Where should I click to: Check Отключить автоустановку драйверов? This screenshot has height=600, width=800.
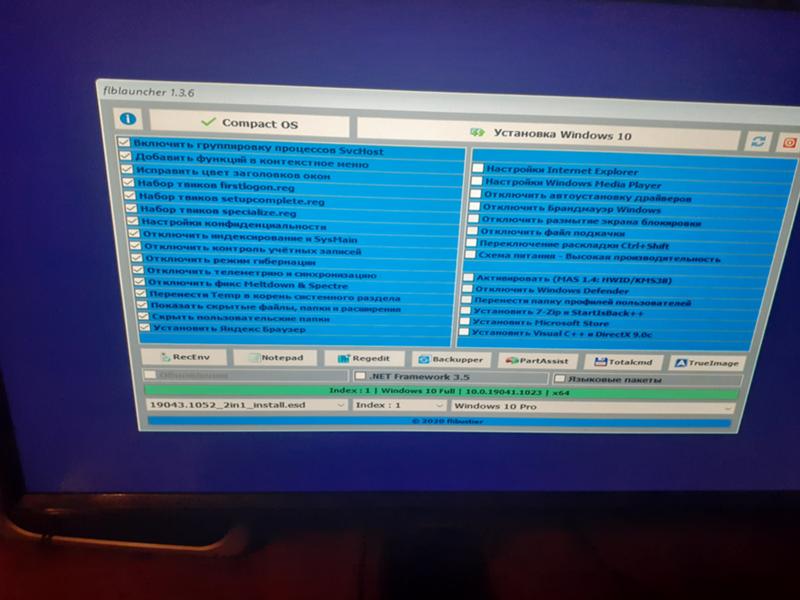[476, 194]
